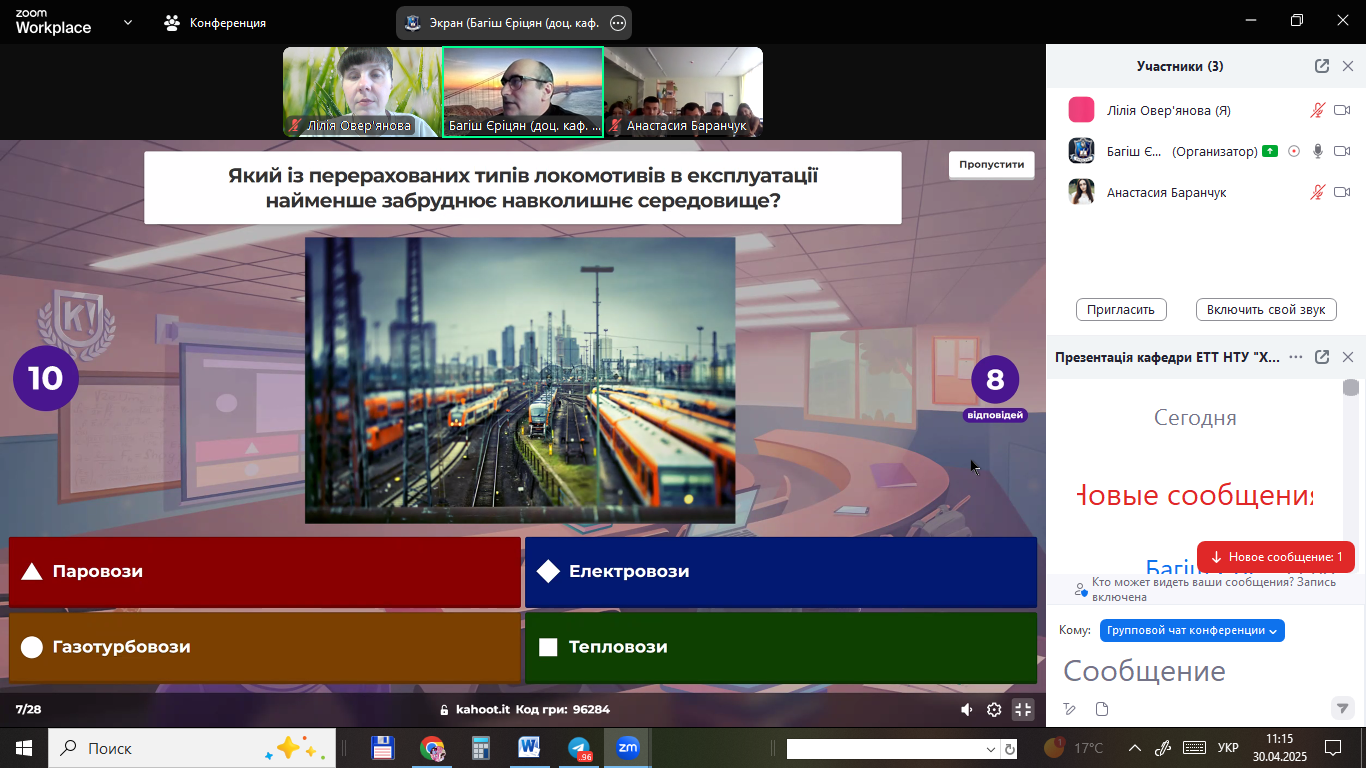Open the Конференция tab
The image size is (1366, 768).
pos(216,22)
